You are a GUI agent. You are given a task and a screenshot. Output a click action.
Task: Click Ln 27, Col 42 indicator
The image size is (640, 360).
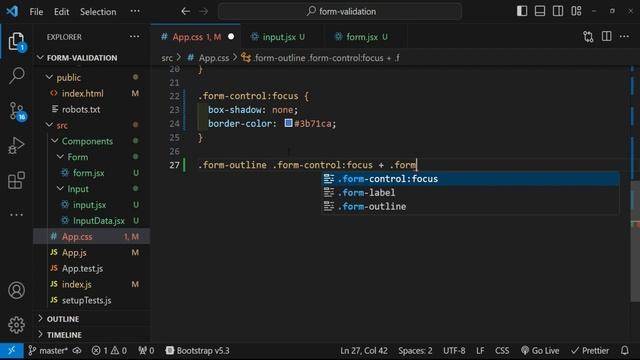point(364,351)
